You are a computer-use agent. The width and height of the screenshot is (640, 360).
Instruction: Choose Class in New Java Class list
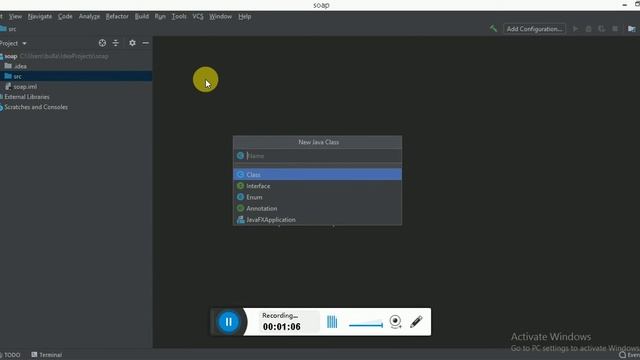(x=317, y=174)
